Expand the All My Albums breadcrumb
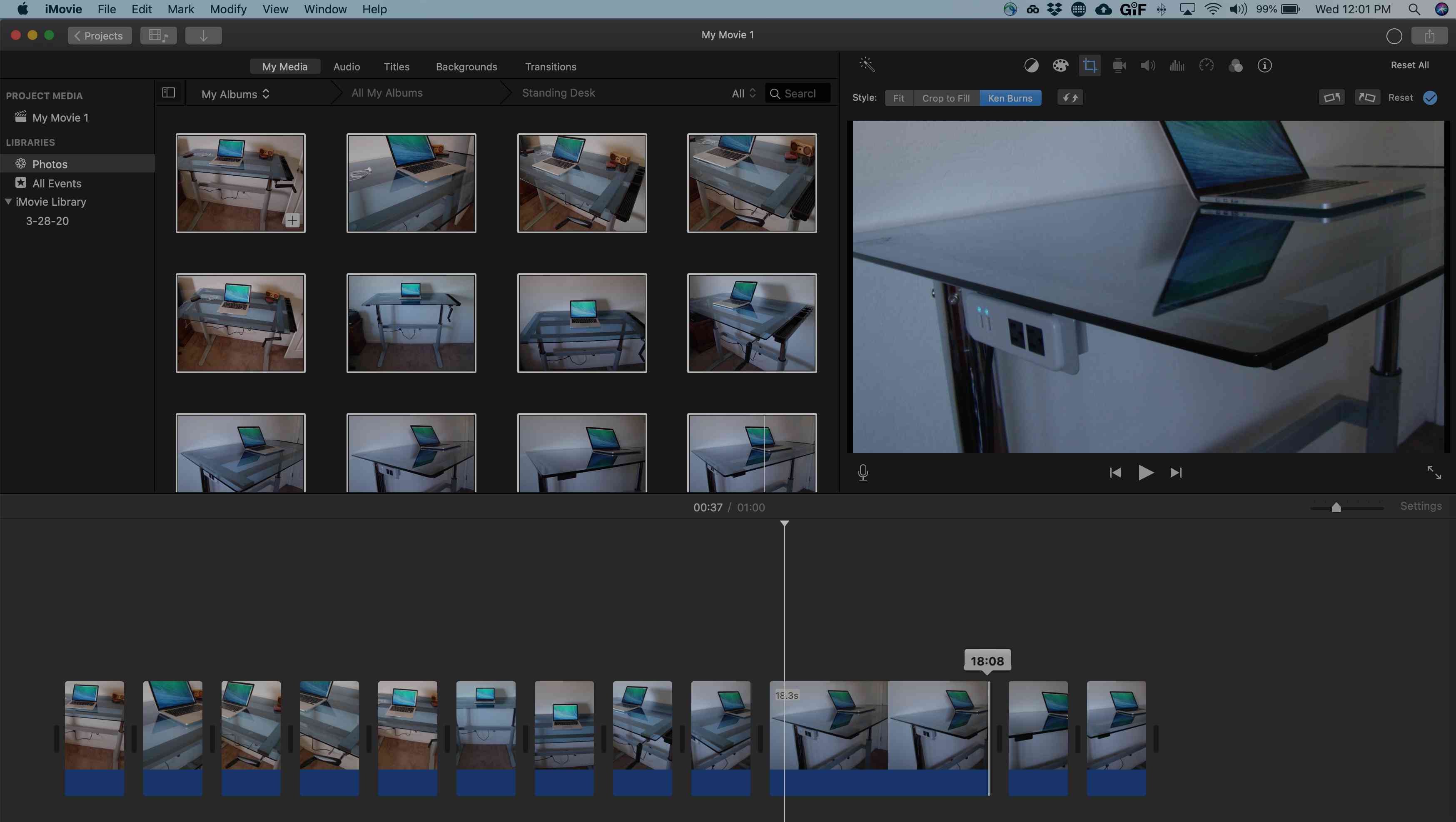 [x=387, y=92]
